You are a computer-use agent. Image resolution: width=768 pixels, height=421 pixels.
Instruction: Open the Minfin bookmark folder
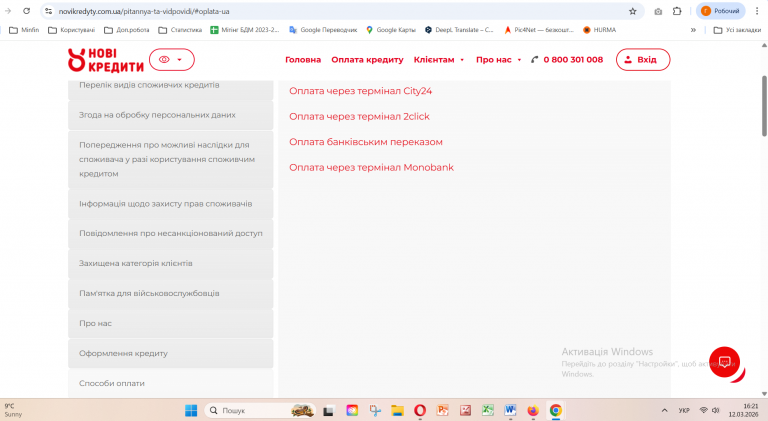24,30
